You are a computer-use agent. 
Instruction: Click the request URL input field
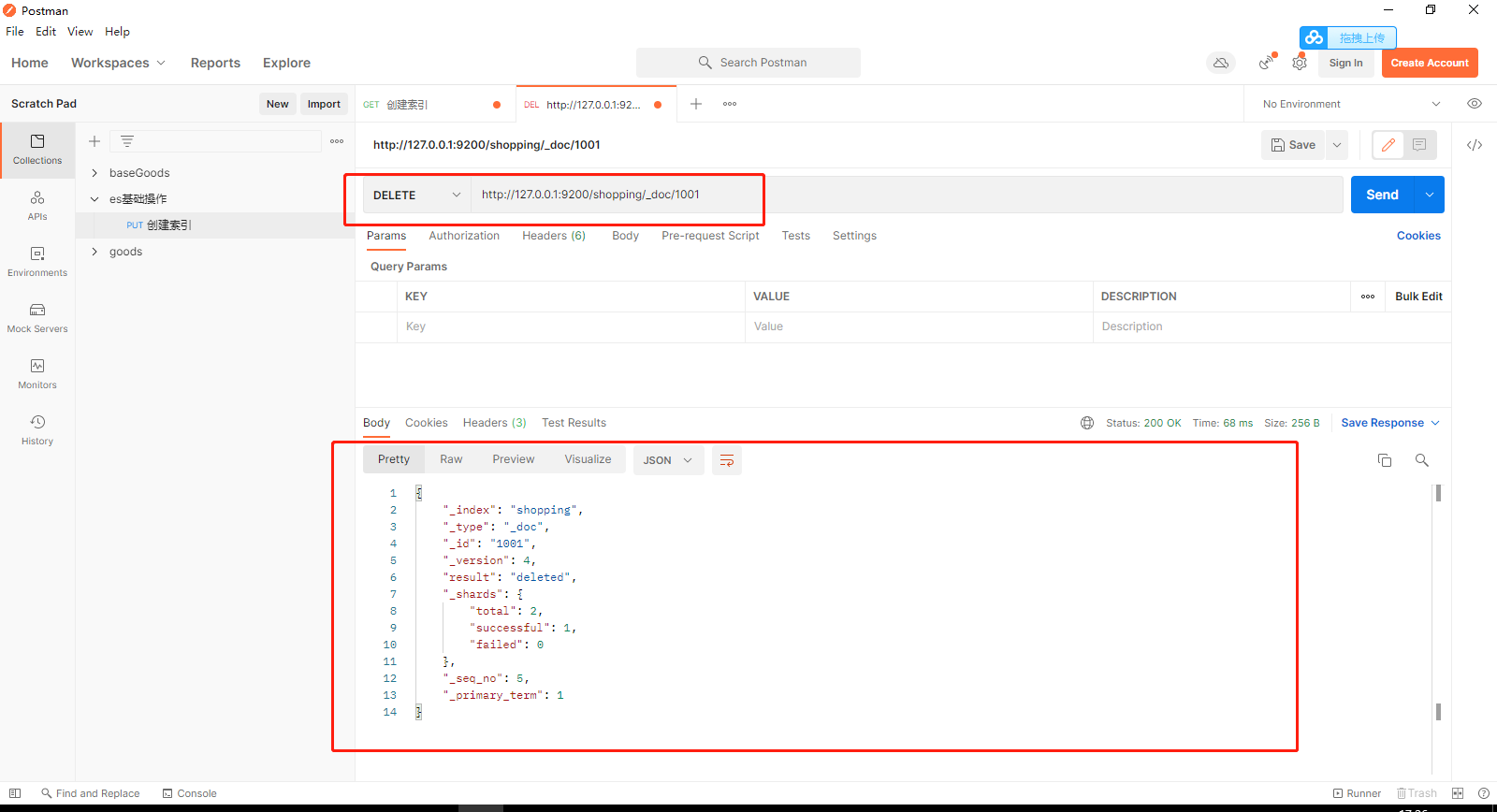coord(907,195)
